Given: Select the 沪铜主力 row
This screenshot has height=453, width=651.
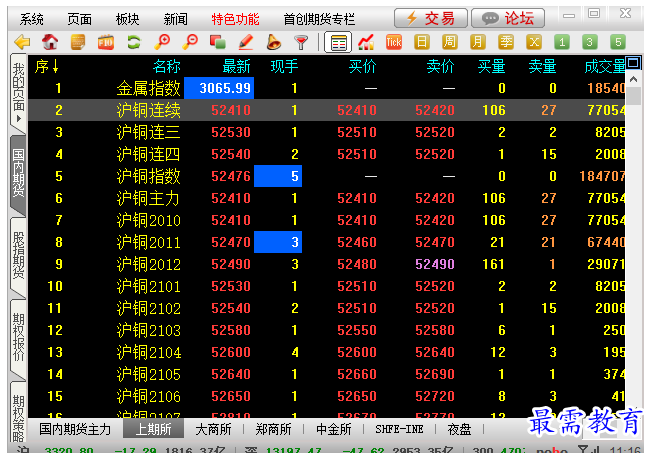Looking at the screenshot, I should (326, 198).
